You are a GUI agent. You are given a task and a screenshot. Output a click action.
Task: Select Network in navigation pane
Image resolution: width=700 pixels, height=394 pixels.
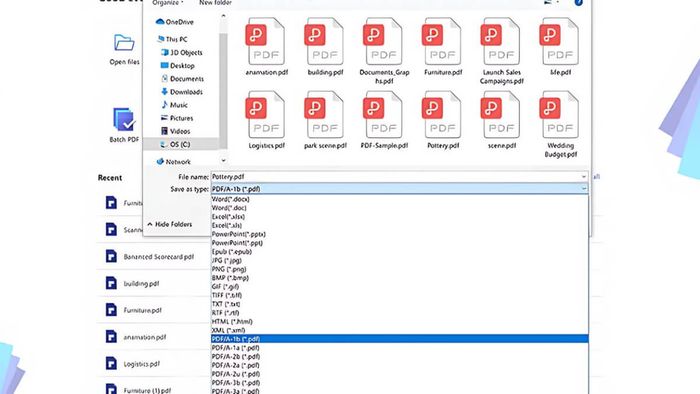coord(173,162)
